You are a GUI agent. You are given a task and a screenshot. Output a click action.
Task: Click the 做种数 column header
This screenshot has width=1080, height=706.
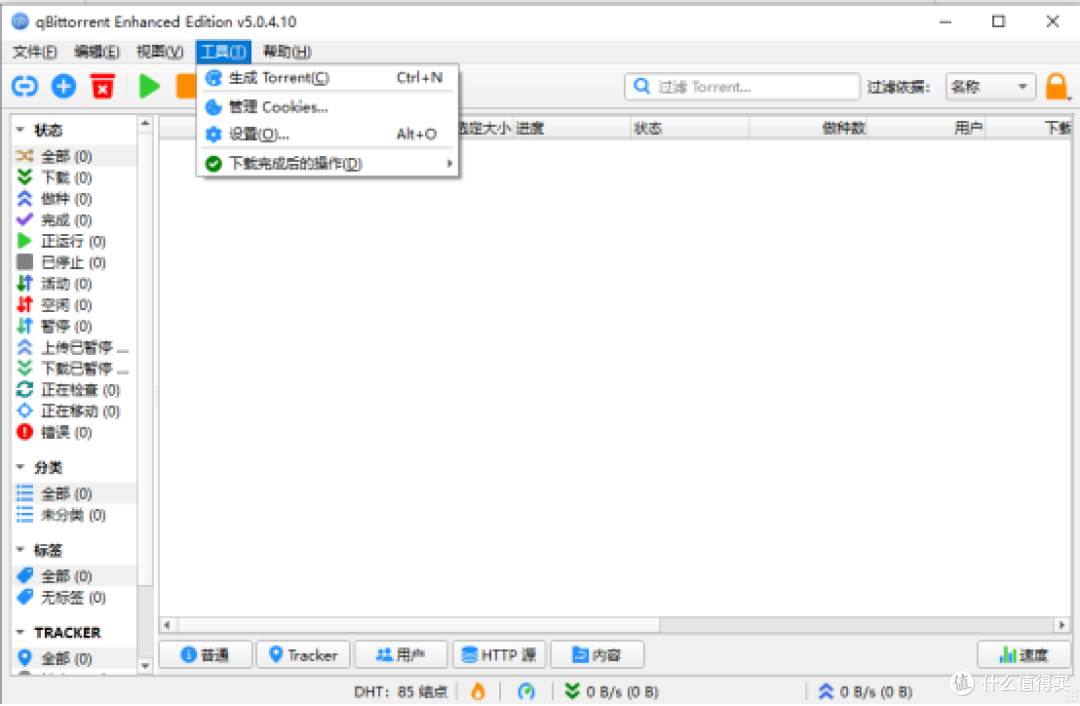808,128
